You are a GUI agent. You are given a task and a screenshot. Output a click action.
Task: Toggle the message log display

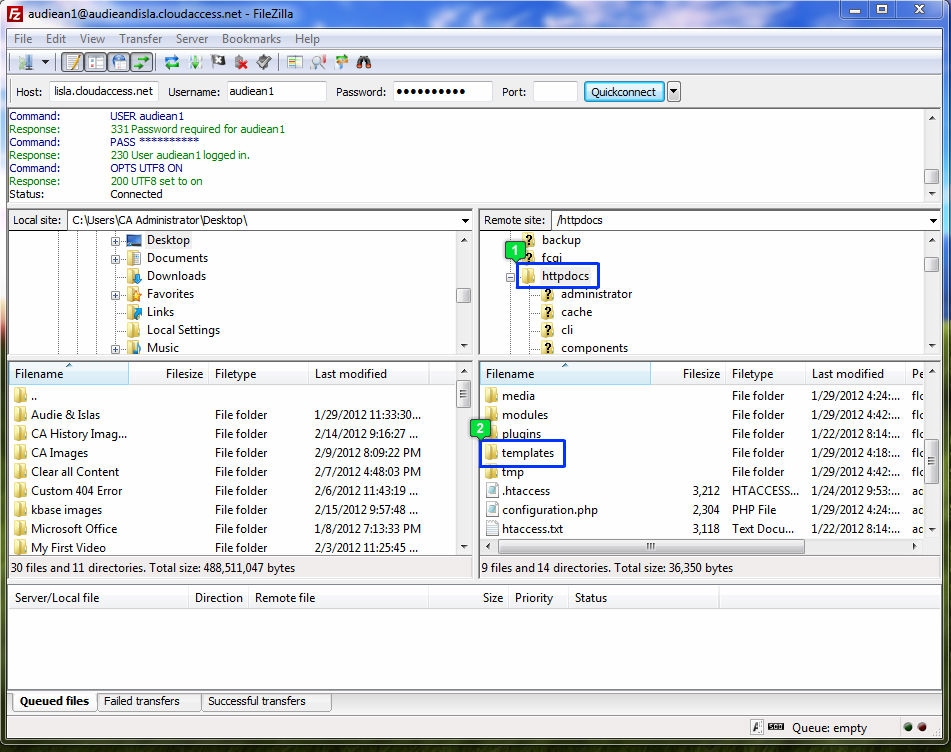coord(74,62)
